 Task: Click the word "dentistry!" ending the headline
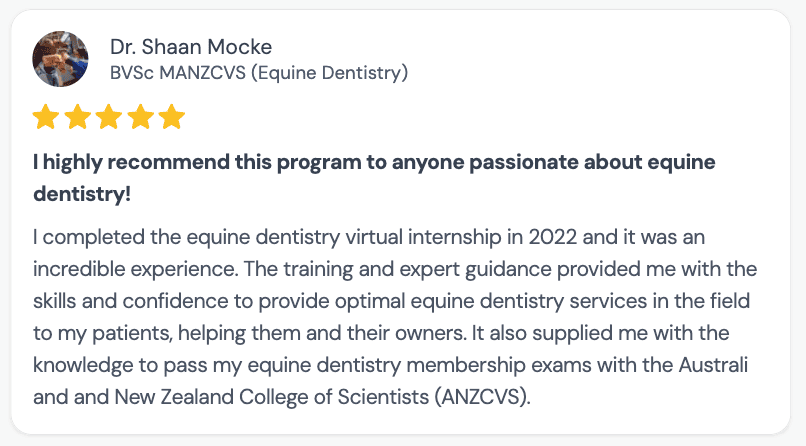click(x=82, y=194)
